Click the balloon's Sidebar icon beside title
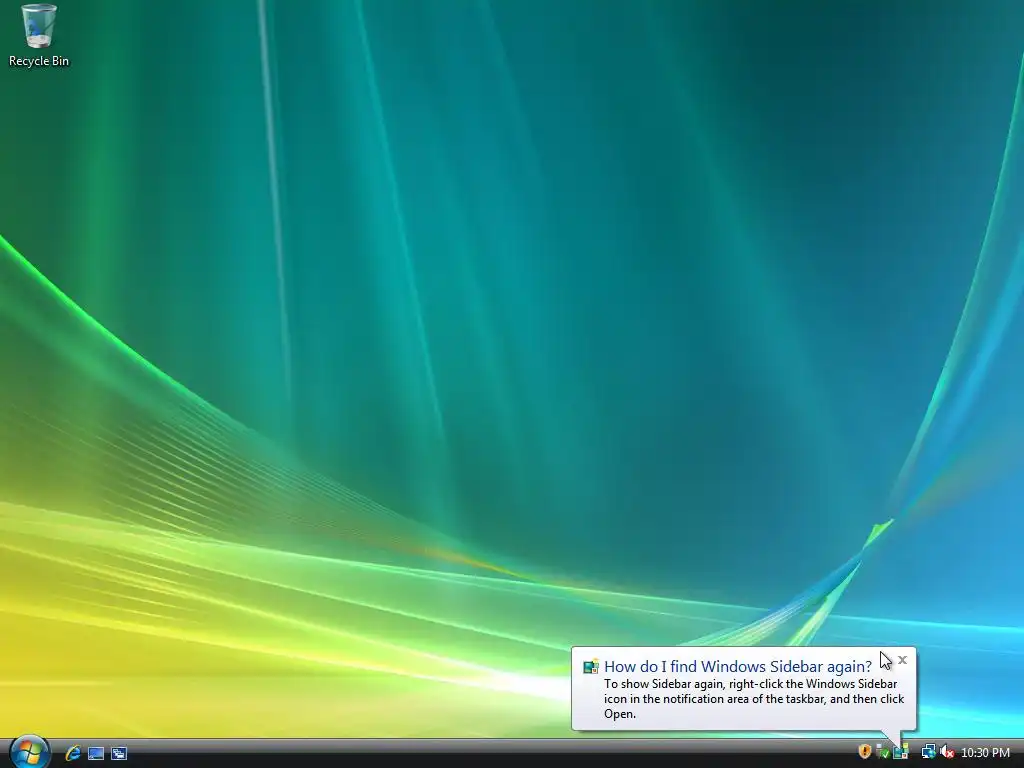Image resolution: width=1024 pixels, height=768 pixels. (x=591, y=666)
